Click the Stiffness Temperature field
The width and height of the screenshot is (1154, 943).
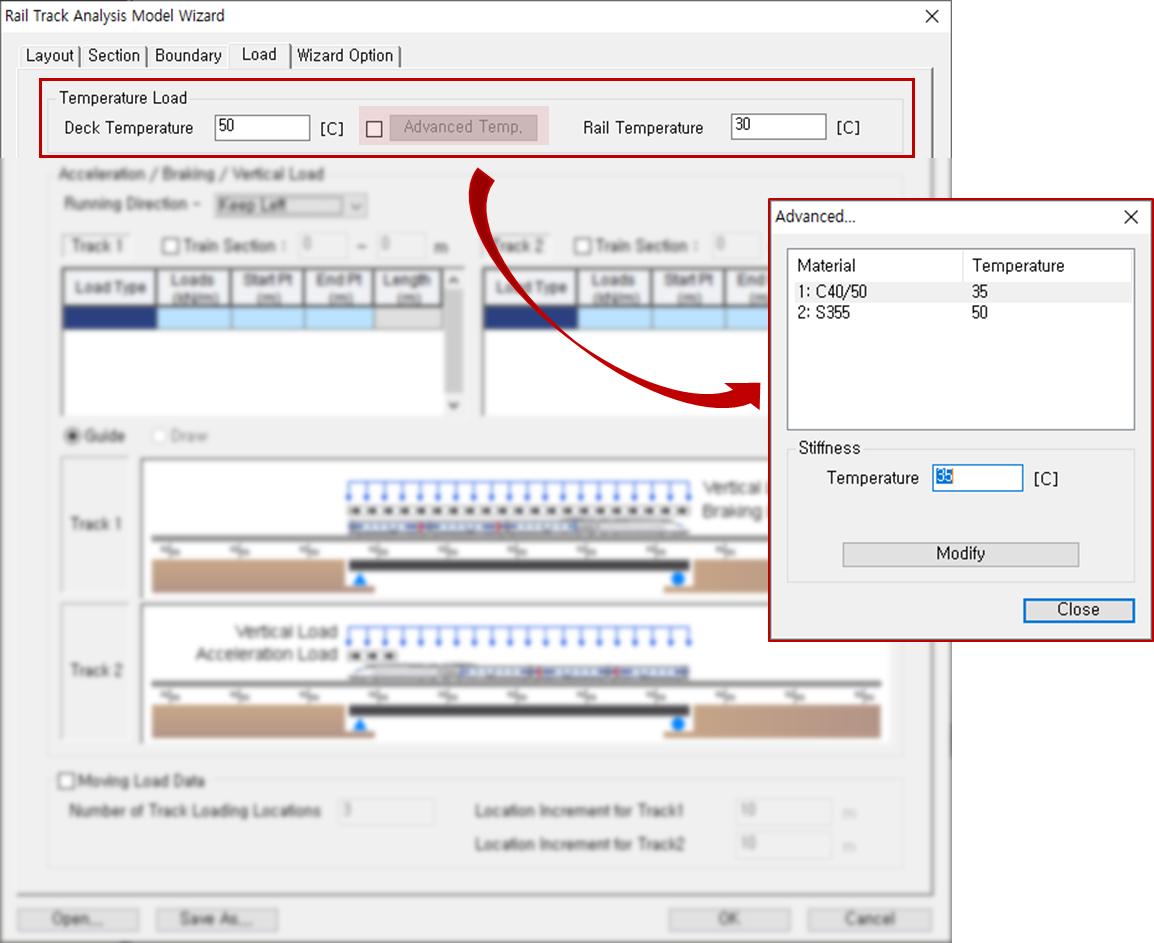point(977,478)
